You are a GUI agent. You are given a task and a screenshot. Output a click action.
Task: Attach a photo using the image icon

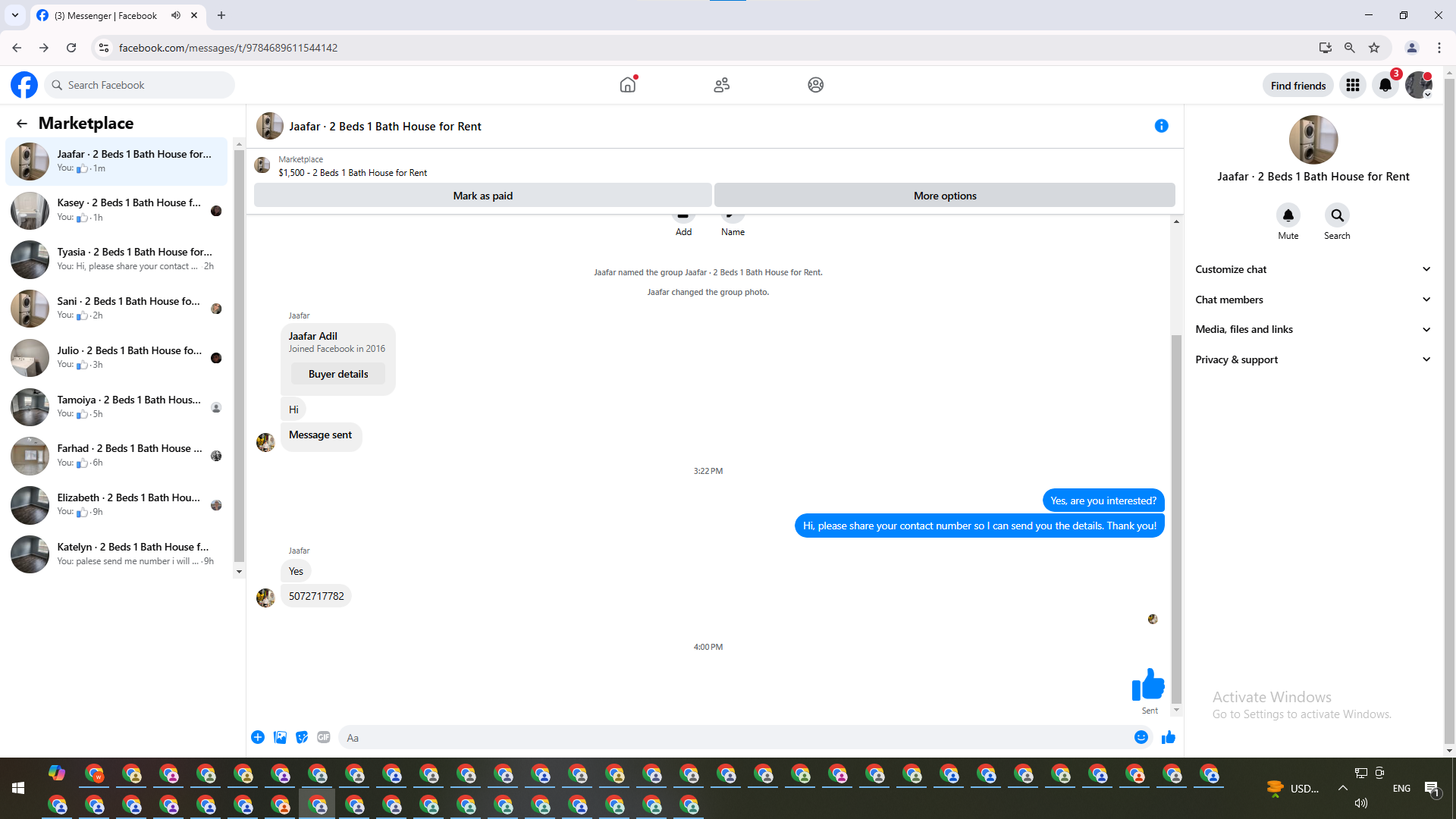(280, 737)
